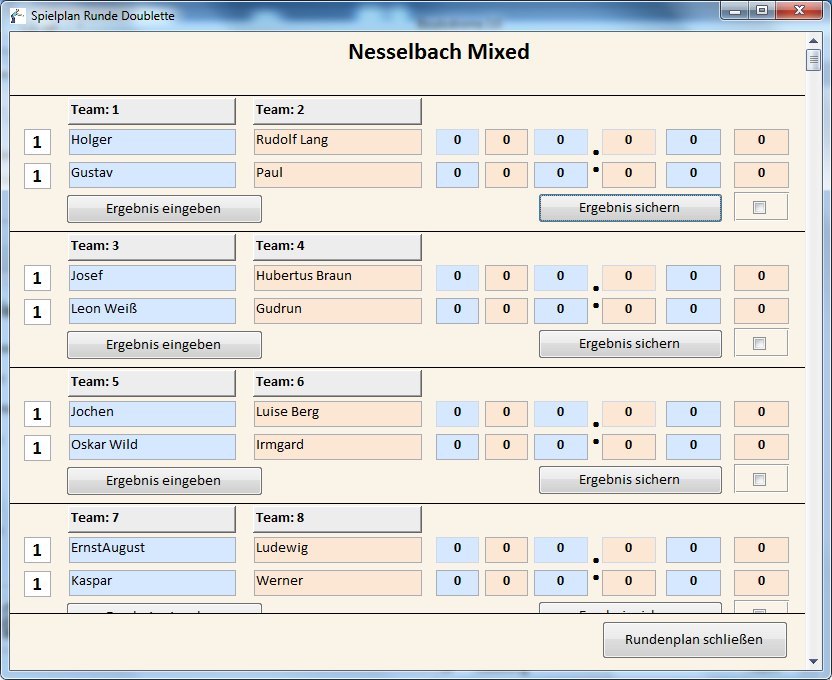Click the vertical scrollbar thumb
Screen dimensions: 832x680
pos(814,60)
